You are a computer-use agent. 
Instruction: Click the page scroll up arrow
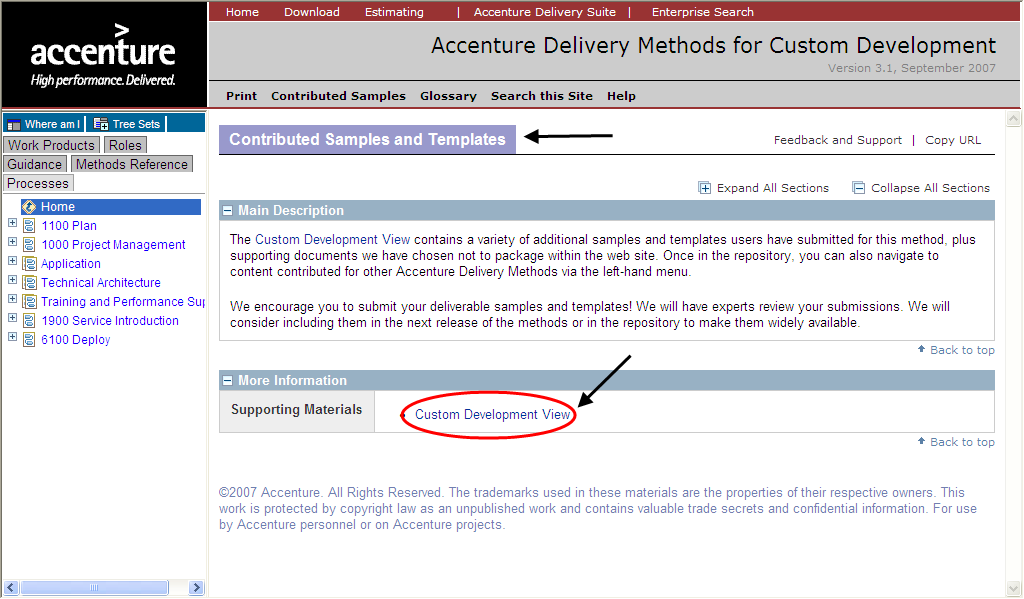pyautogui.click(x=1014, y=118)
